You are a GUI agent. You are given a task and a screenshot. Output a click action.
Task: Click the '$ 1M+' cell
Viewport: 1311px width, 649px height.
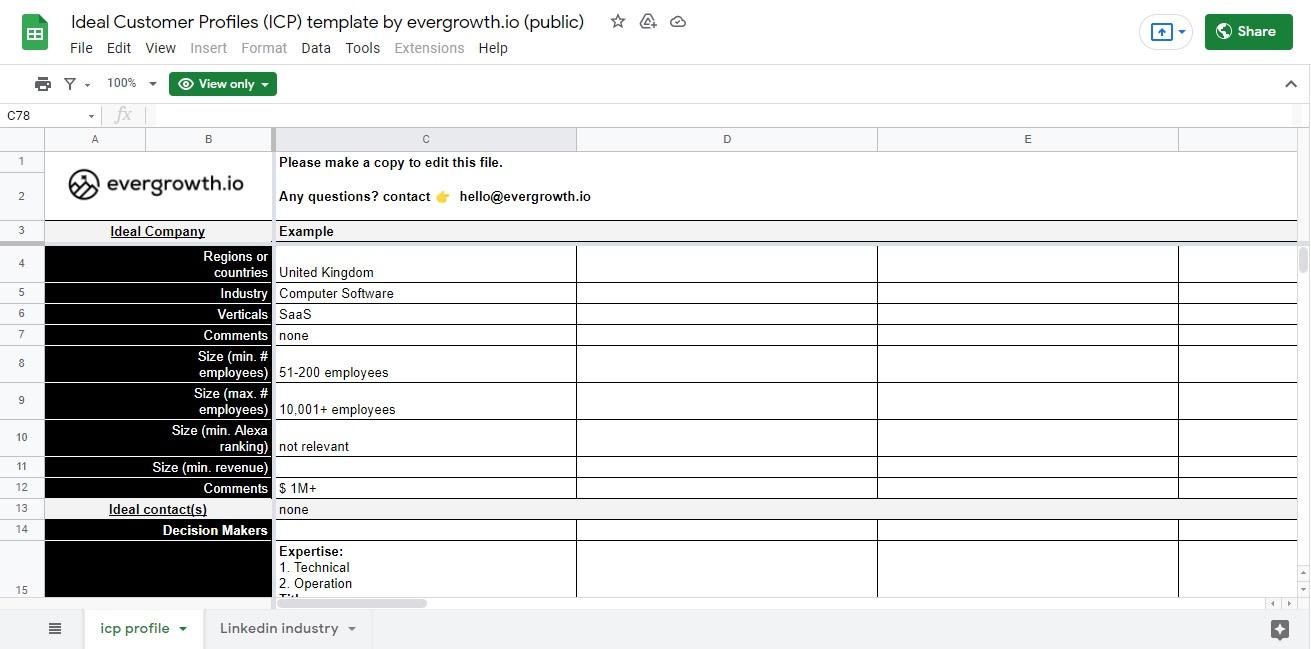click(x=426, y=488)
